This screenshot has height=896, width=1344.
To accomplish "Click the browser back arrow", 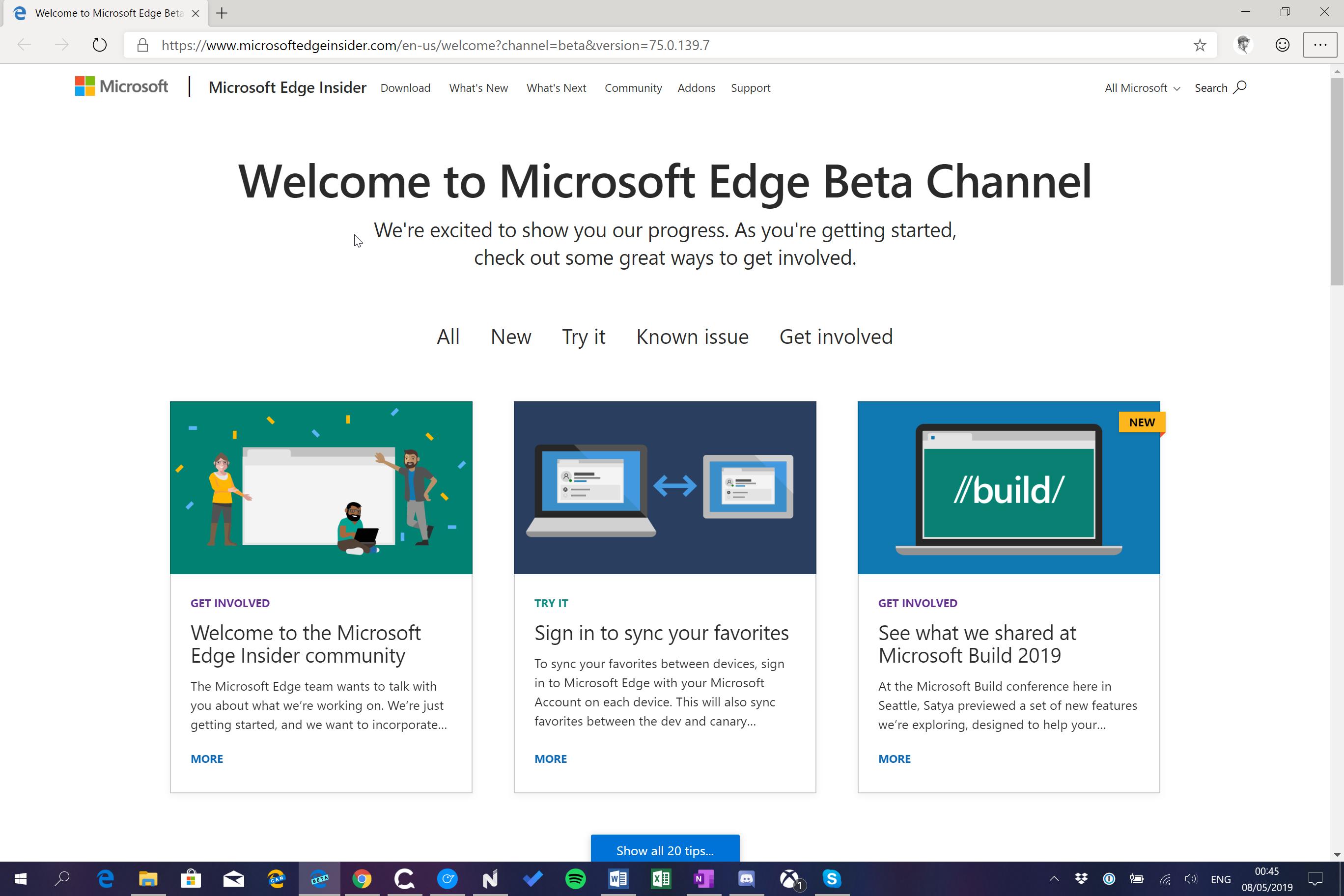I will click(24, 45).
